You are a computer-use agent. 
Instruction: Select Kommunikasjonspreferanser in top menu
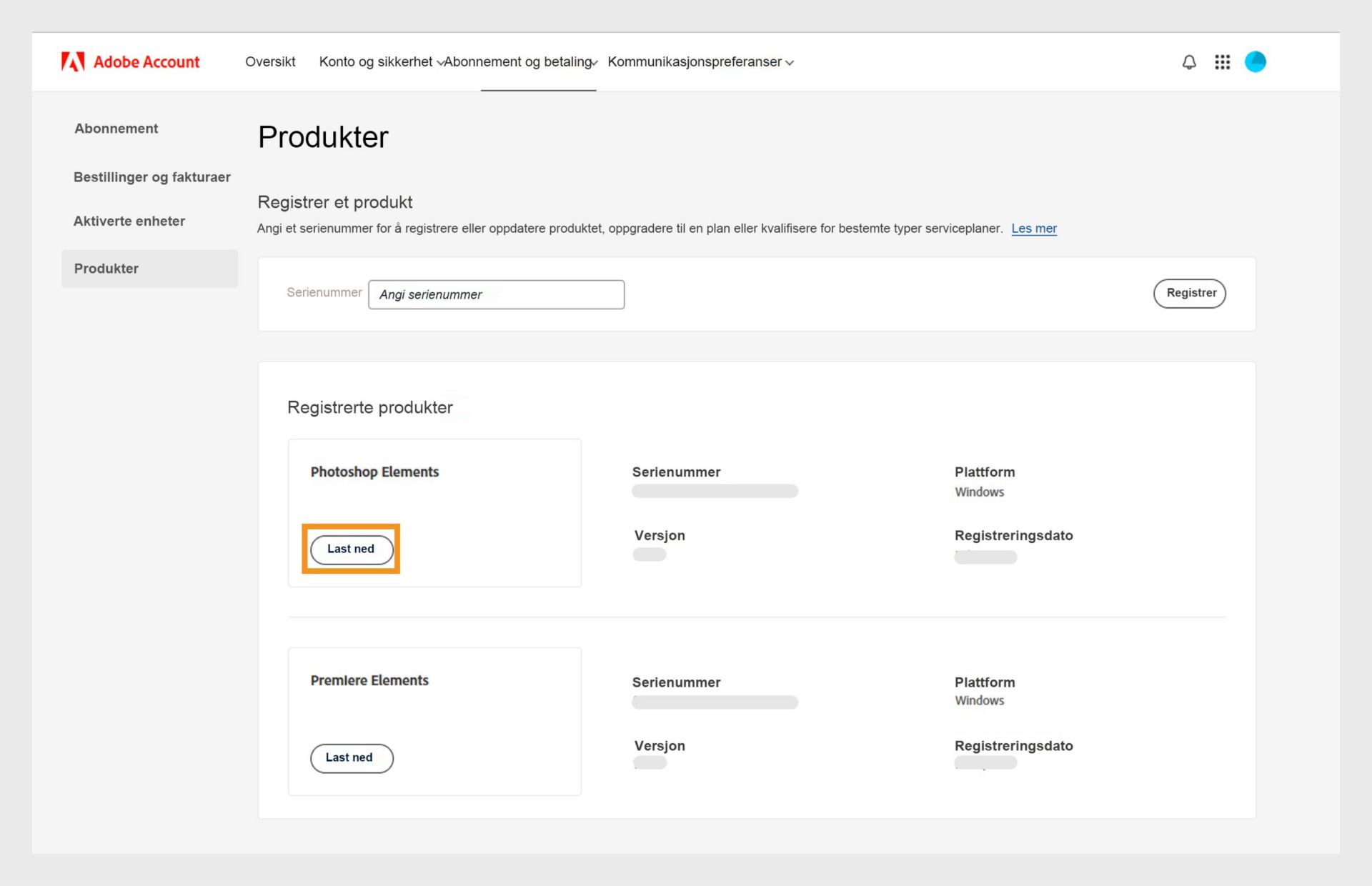coord(694,62)
